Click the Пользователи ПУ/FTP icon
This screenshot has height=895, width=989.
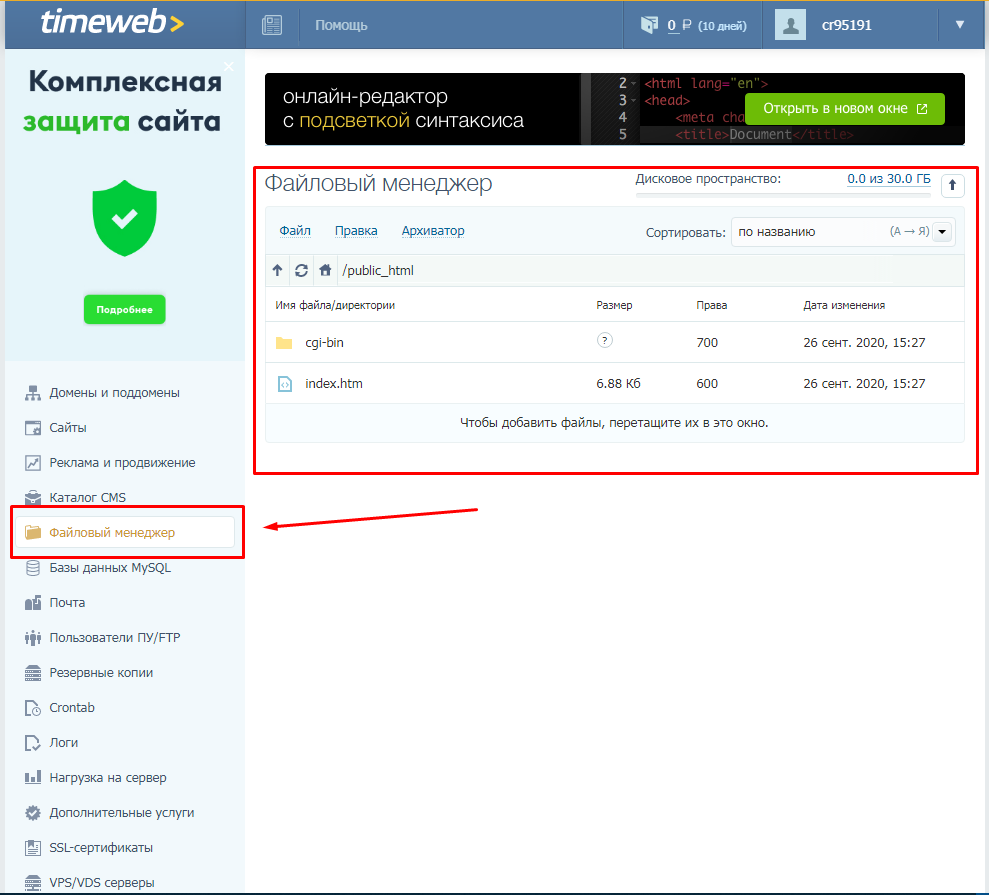(33, 638)
